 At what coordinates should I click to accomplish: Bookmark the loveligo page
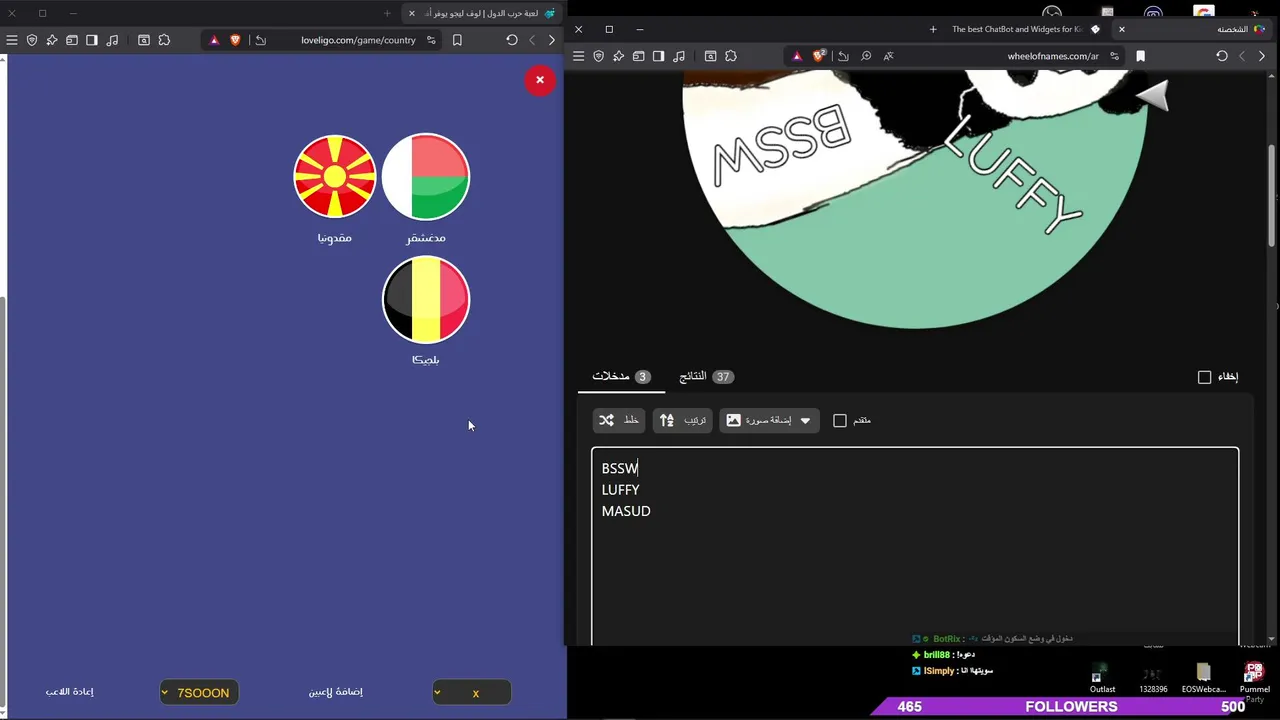tap(457, 40)
